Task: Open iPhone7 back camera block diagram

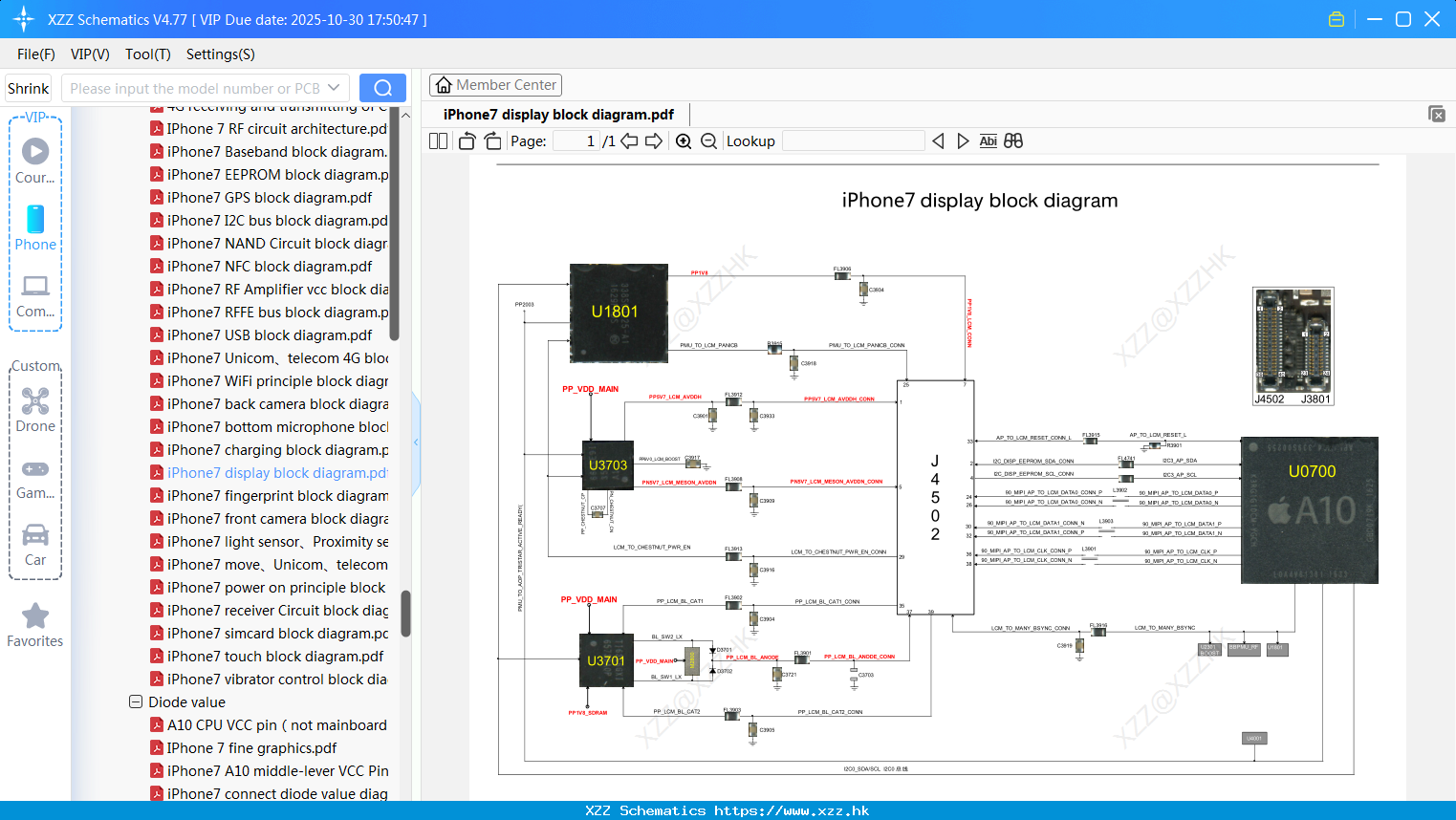Action: (270, 403)
